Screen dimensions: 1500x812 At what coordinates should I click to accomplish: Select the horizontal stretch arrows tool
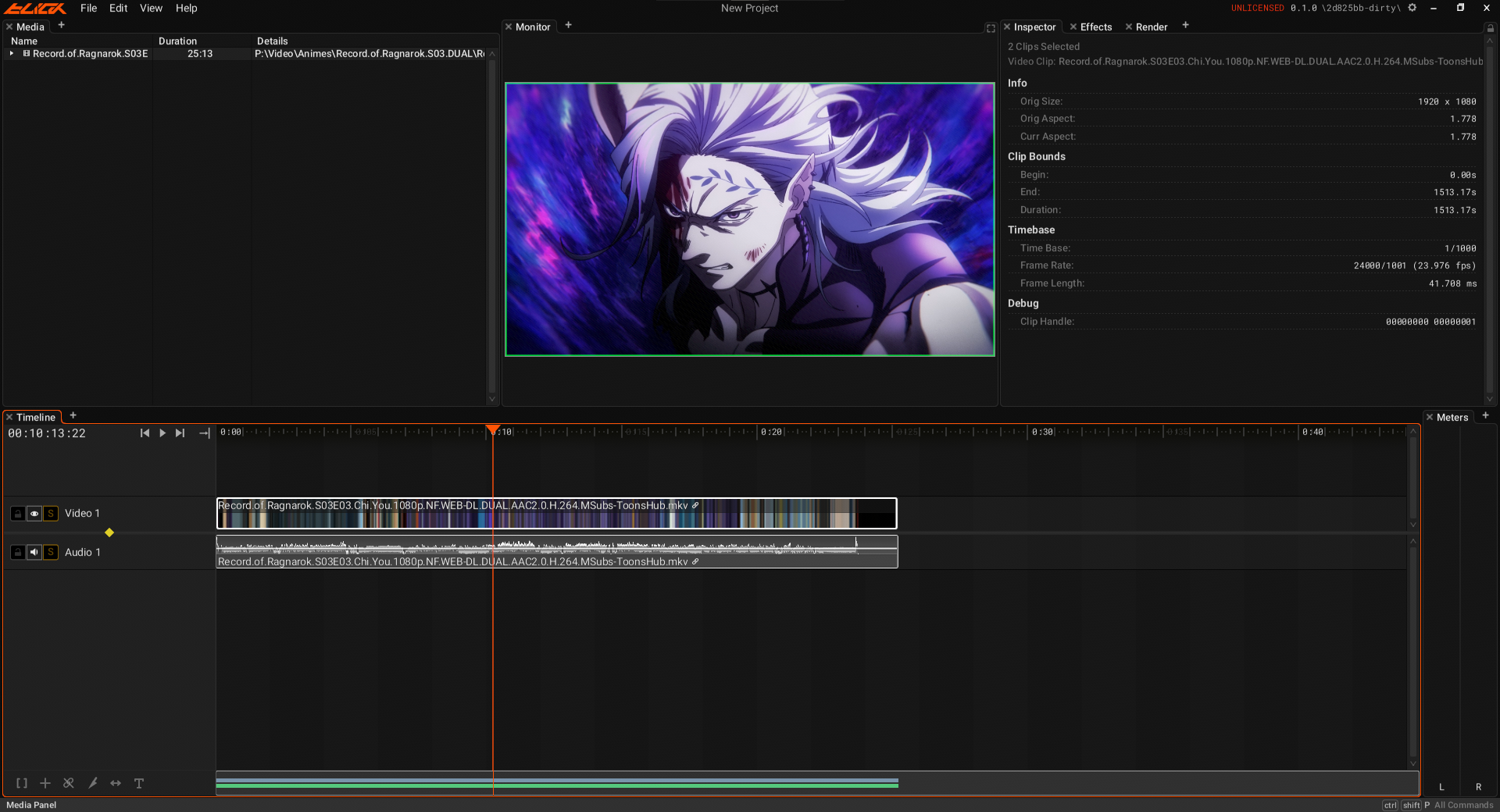pos(116,783)
